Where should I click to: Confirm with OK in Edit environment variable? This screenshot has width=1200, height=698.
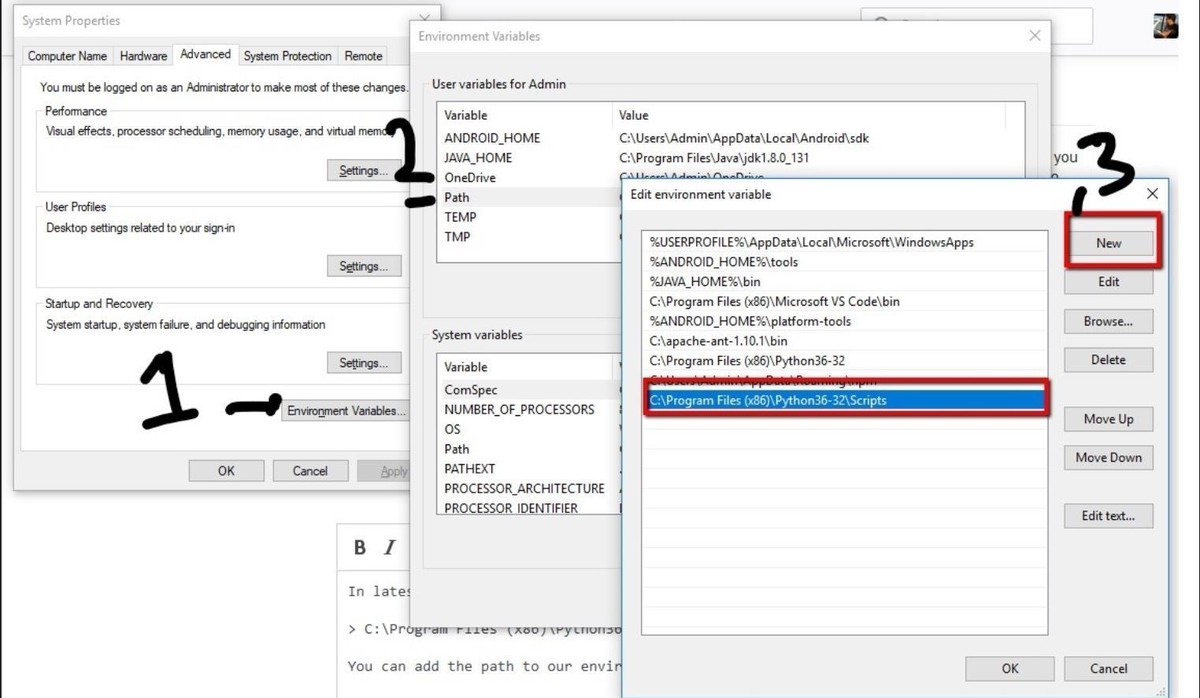click(x=1011, y=669)
